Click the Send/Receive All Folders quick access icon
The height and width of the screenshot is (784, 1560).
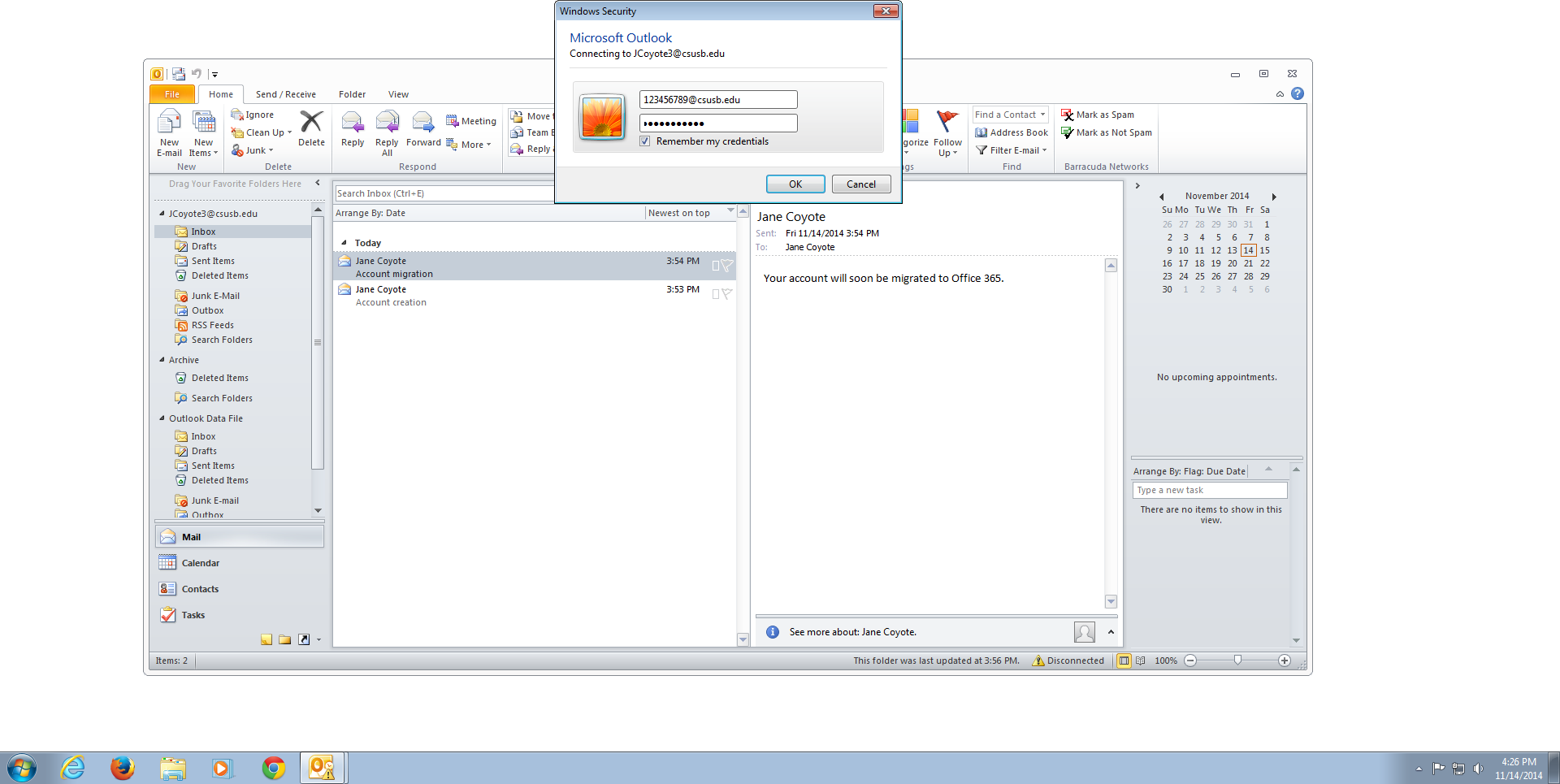(x=179, y=74)
